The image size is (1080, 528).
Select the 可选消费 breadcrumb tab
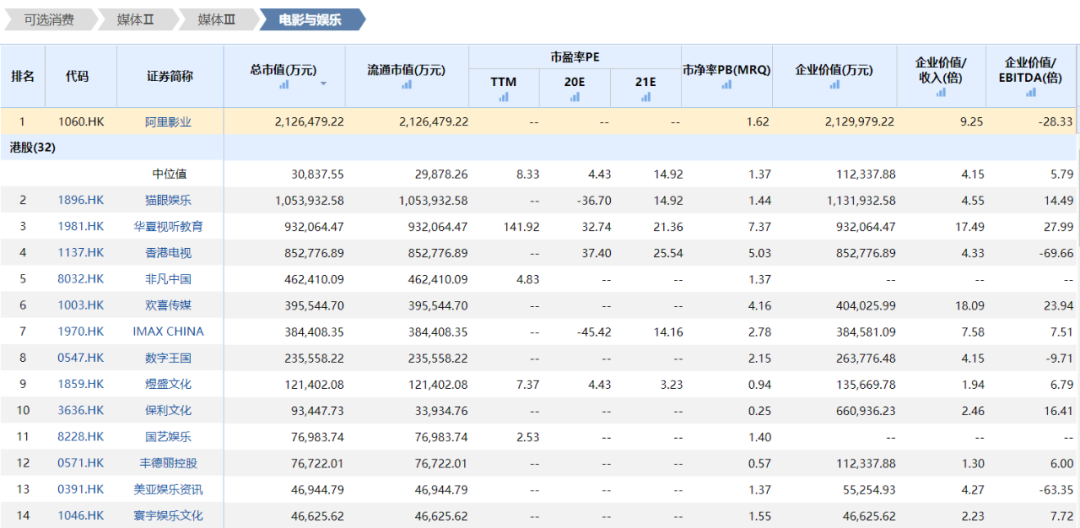(48, 19)
